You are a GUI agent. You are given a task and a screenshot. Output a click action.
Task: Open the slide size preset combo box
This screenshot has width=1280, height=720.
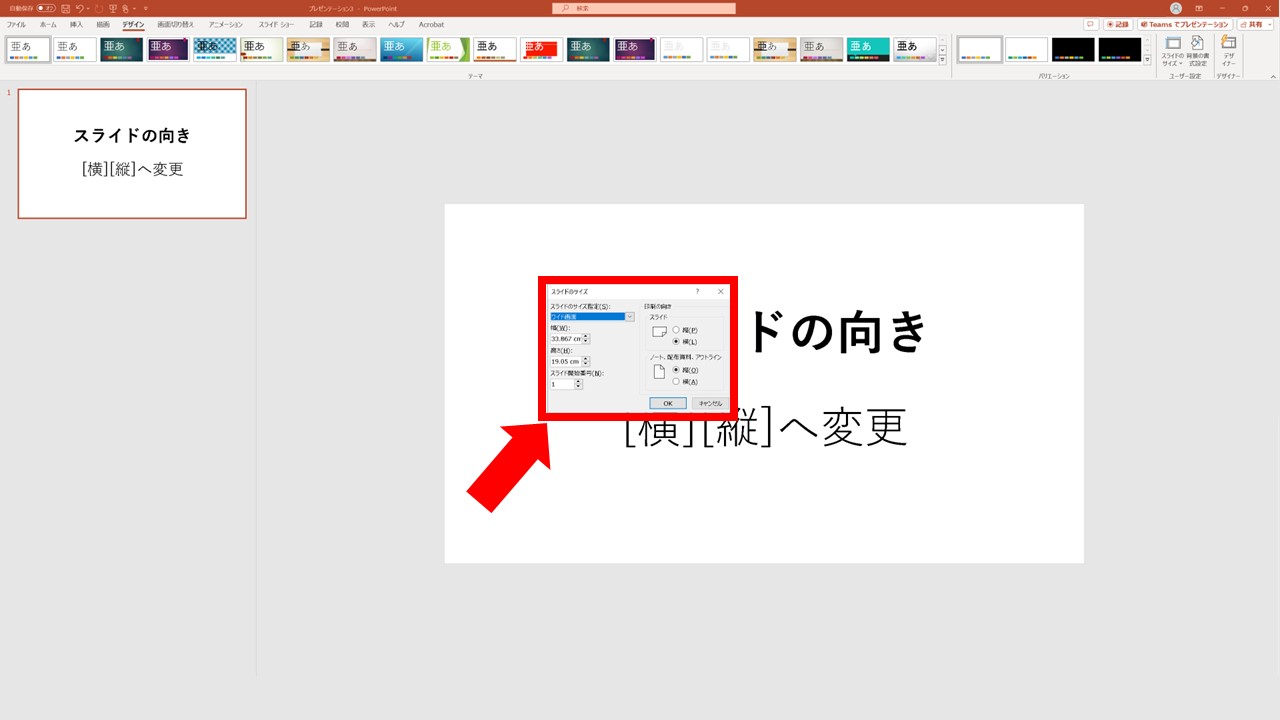point(592,317)
